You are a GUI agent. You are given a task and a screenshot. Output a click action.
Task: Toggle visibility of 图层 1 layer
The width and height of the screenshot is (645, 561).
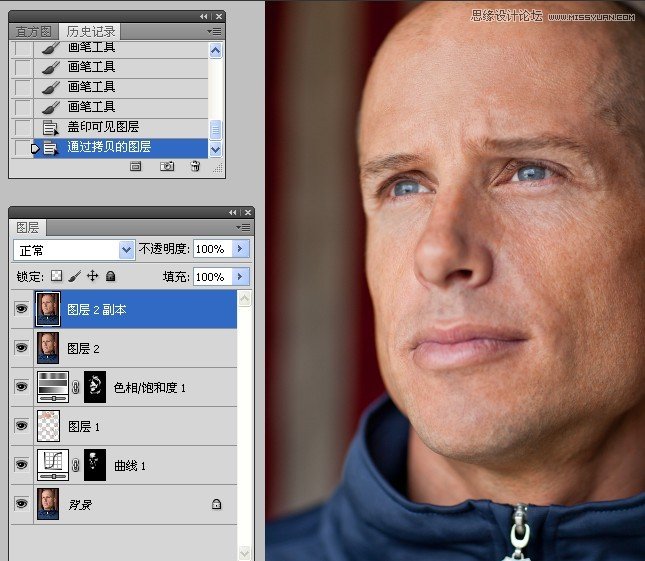[x=21, y=425]
